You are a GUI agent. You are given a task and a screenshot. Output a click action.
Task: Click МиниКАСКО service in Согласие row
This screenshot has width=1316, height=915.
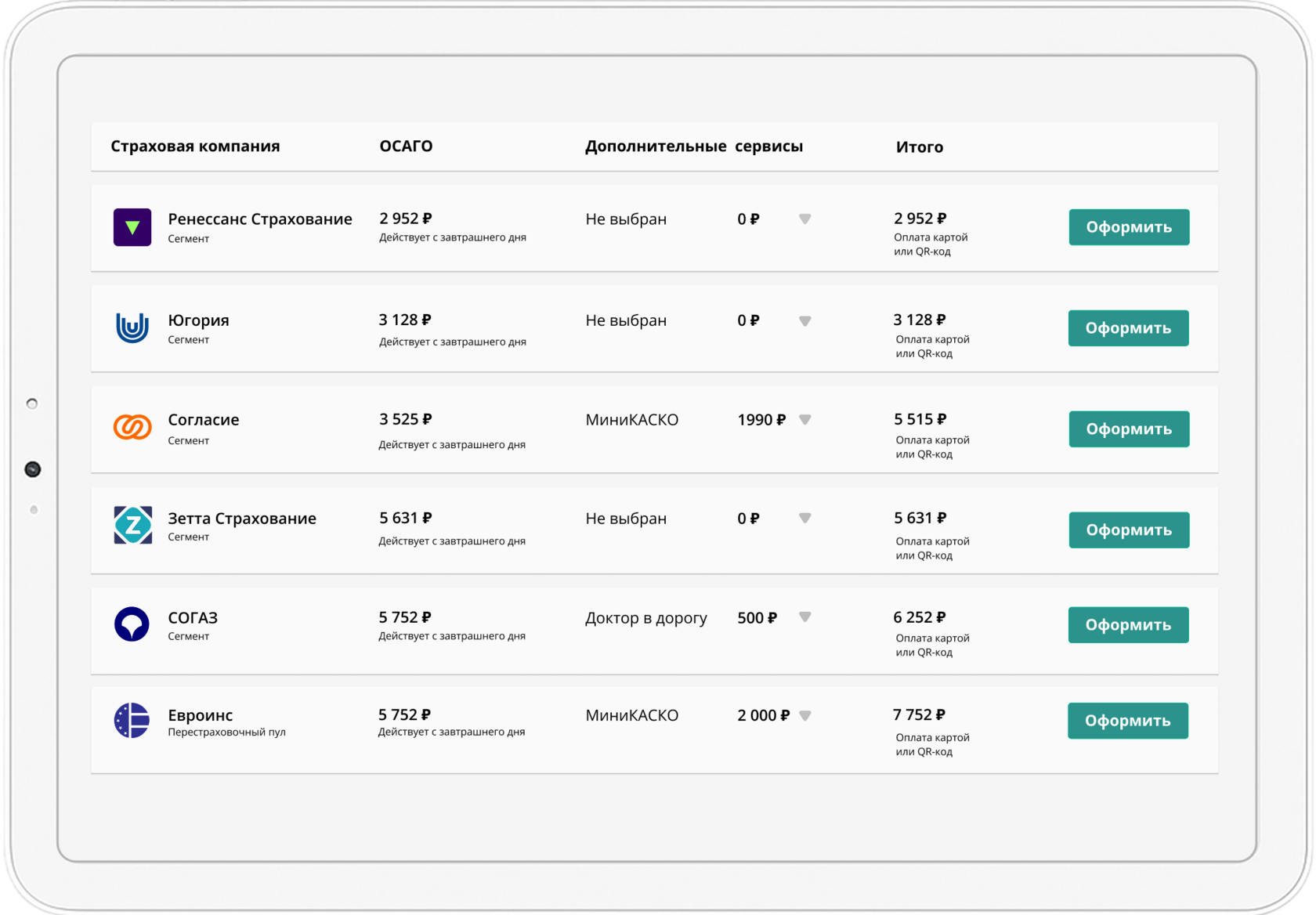tap(632, 420)
